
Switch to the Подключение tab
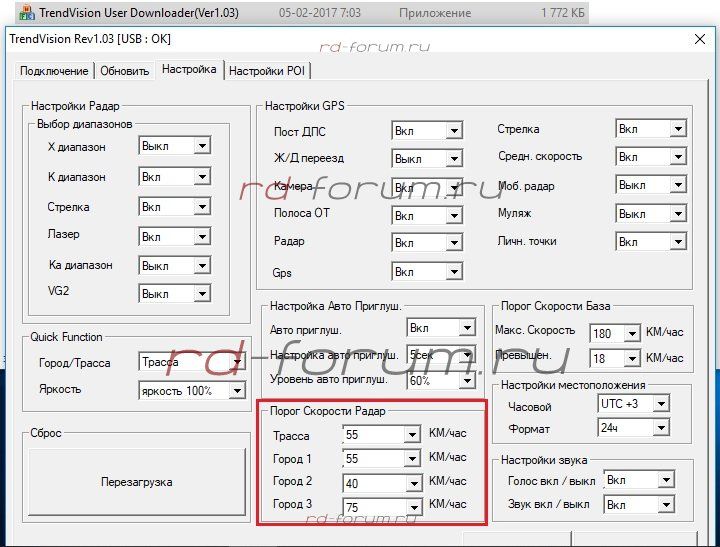pyautogui.click(x=55, y=71)
